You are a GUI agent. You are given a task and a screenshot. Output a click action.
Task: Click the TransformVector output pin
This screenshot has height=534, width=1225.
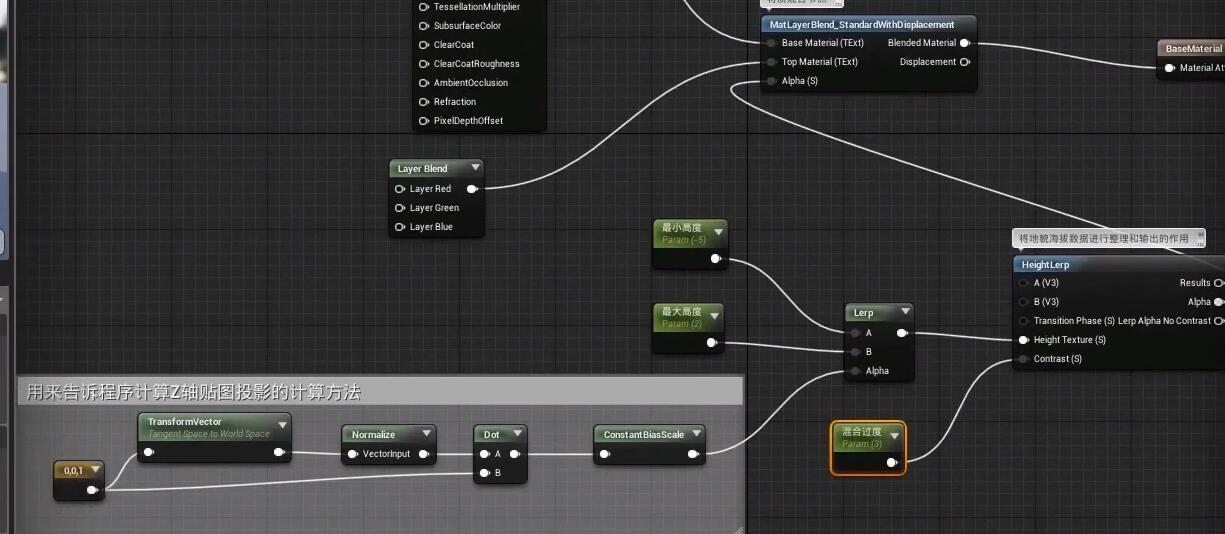(x=279, y=452)
